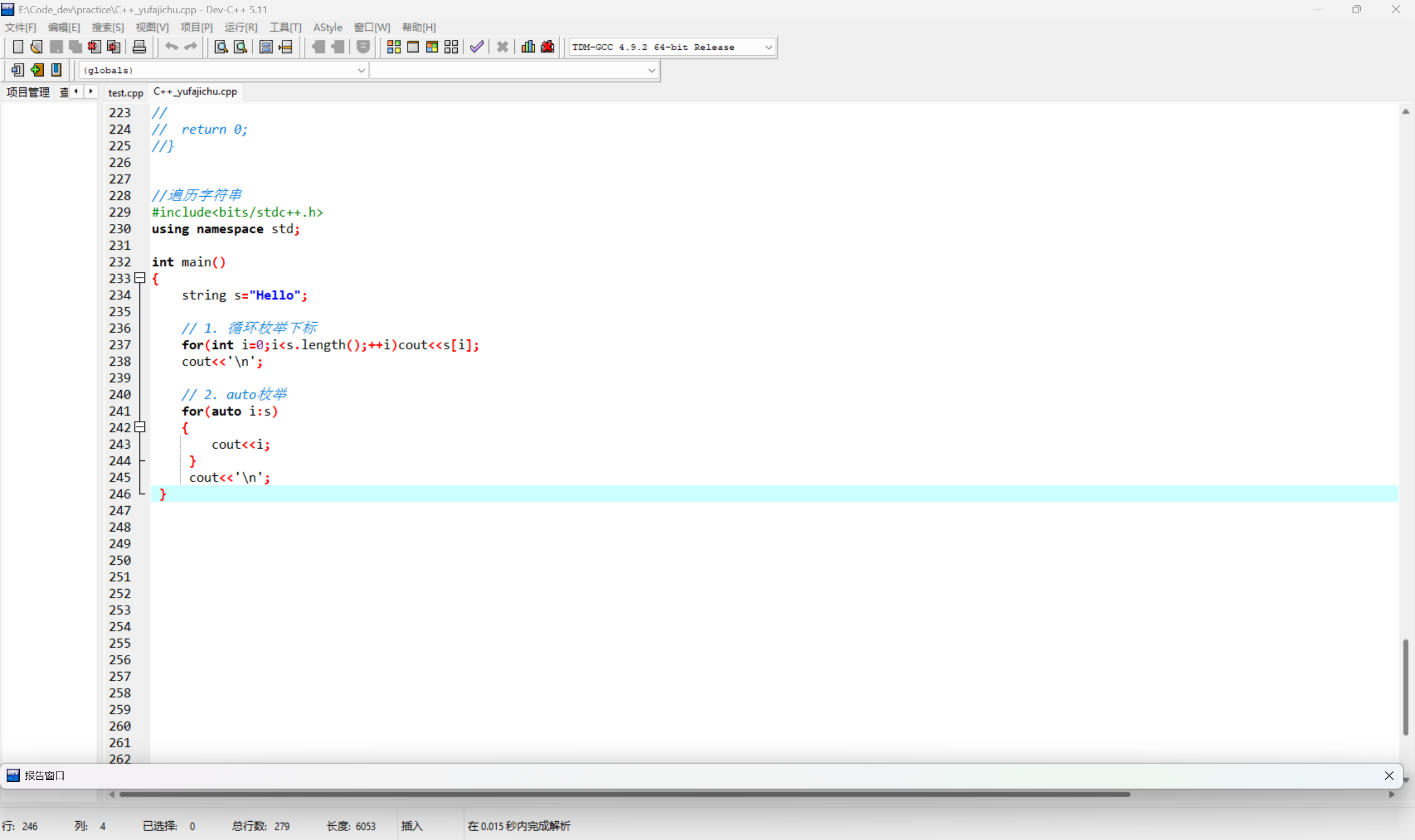Image resolution: width=1415 pixels, height=840 pixels.
Task: Click the green plus insert icon
Action: coord(38,70)
